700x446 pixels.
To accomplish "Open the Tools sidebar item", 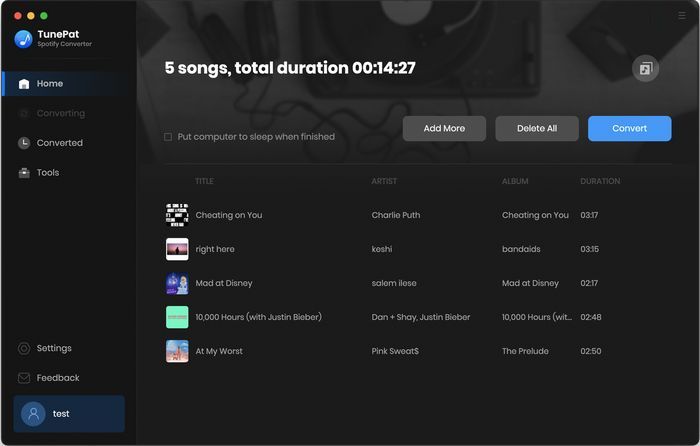I will pyautogui.click(x=48, y=172).
